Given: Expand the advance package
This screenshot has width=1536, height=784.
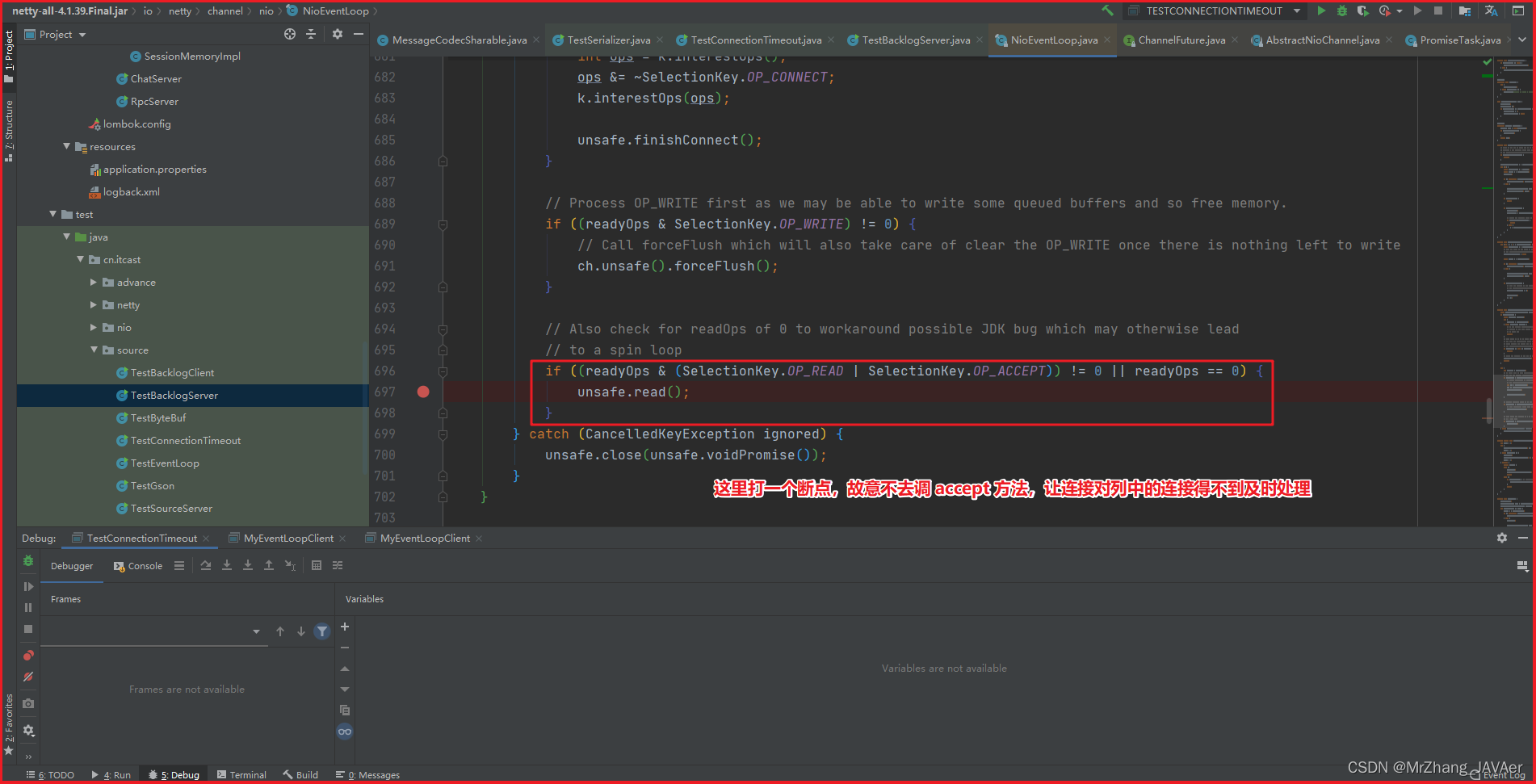Looking at the screenshot, I should [94, 283].
